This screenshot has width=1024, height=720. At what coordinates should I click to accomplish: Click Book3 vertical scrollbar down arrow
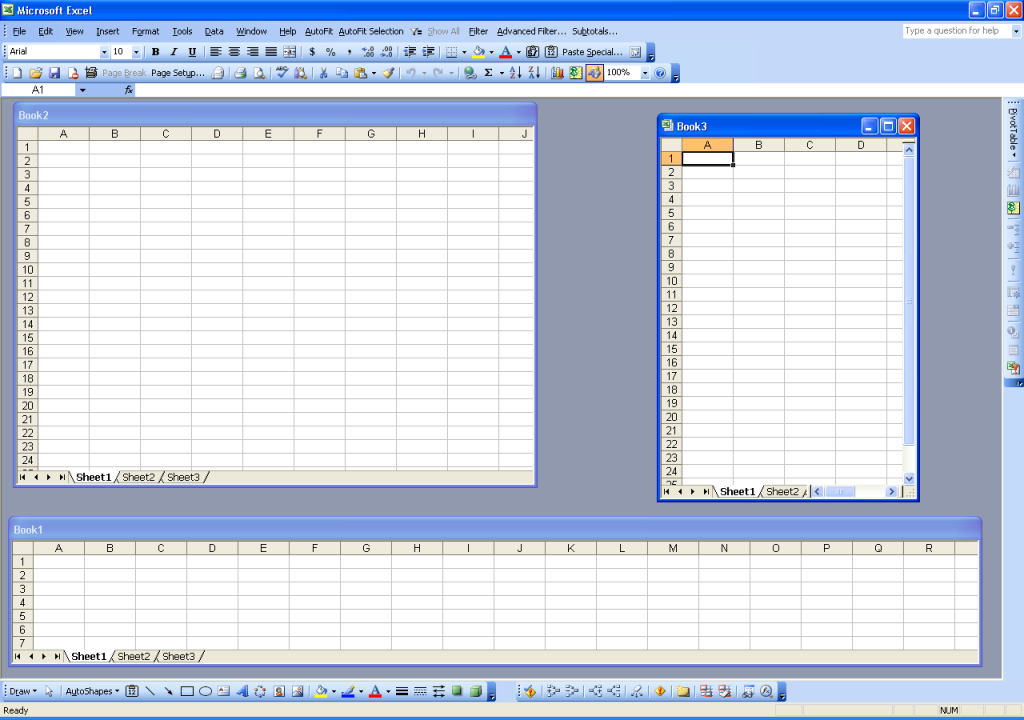point(909,478)
